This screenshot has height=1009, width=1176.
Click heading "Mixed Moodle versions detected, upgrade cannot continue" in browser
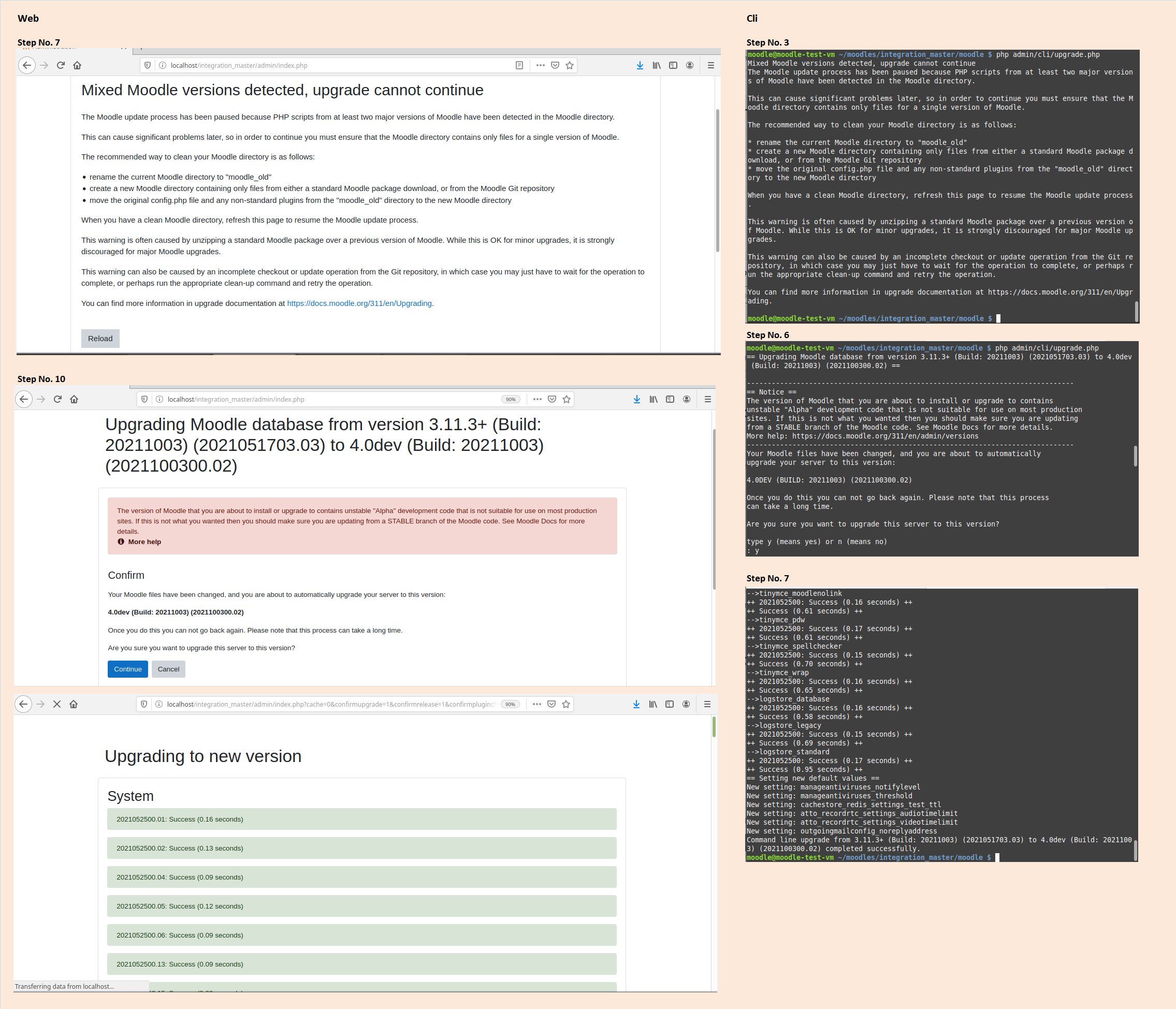282,90
